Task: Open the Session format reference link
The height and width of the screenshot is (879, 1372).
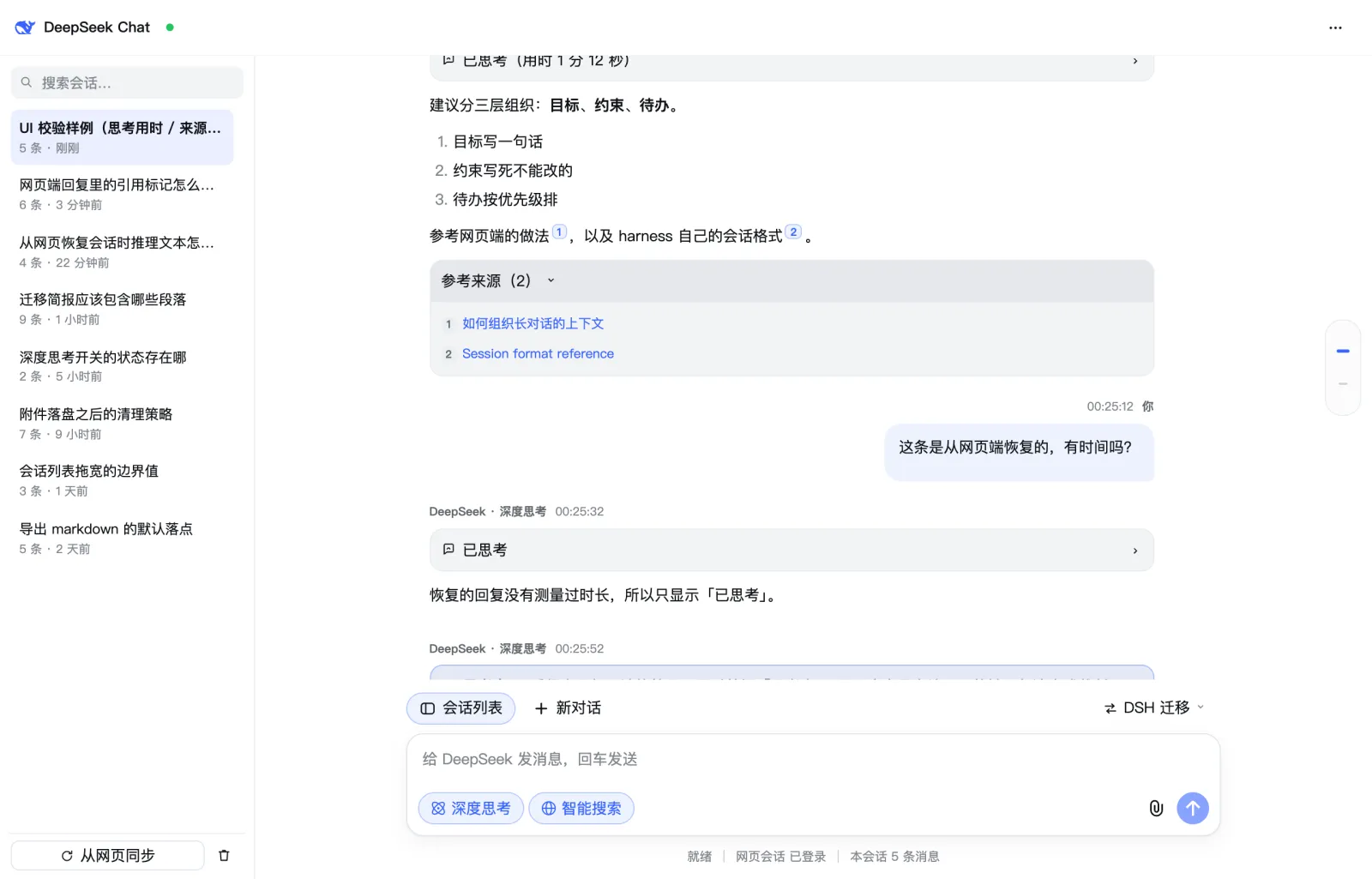Action: (538, 353)
